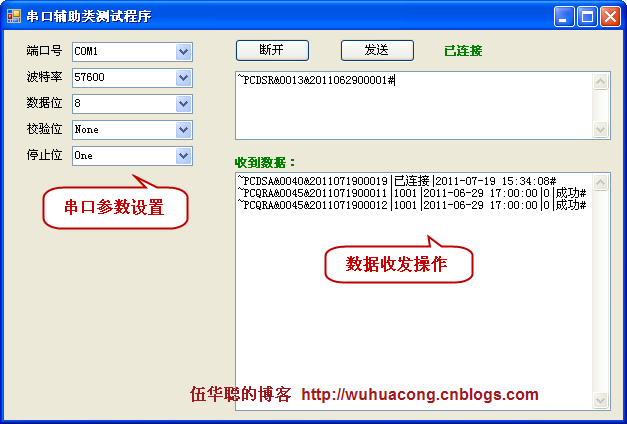Viewport: 627px width, 424px height.
Task: Click the received data text area
Action: tap(410, 300)
